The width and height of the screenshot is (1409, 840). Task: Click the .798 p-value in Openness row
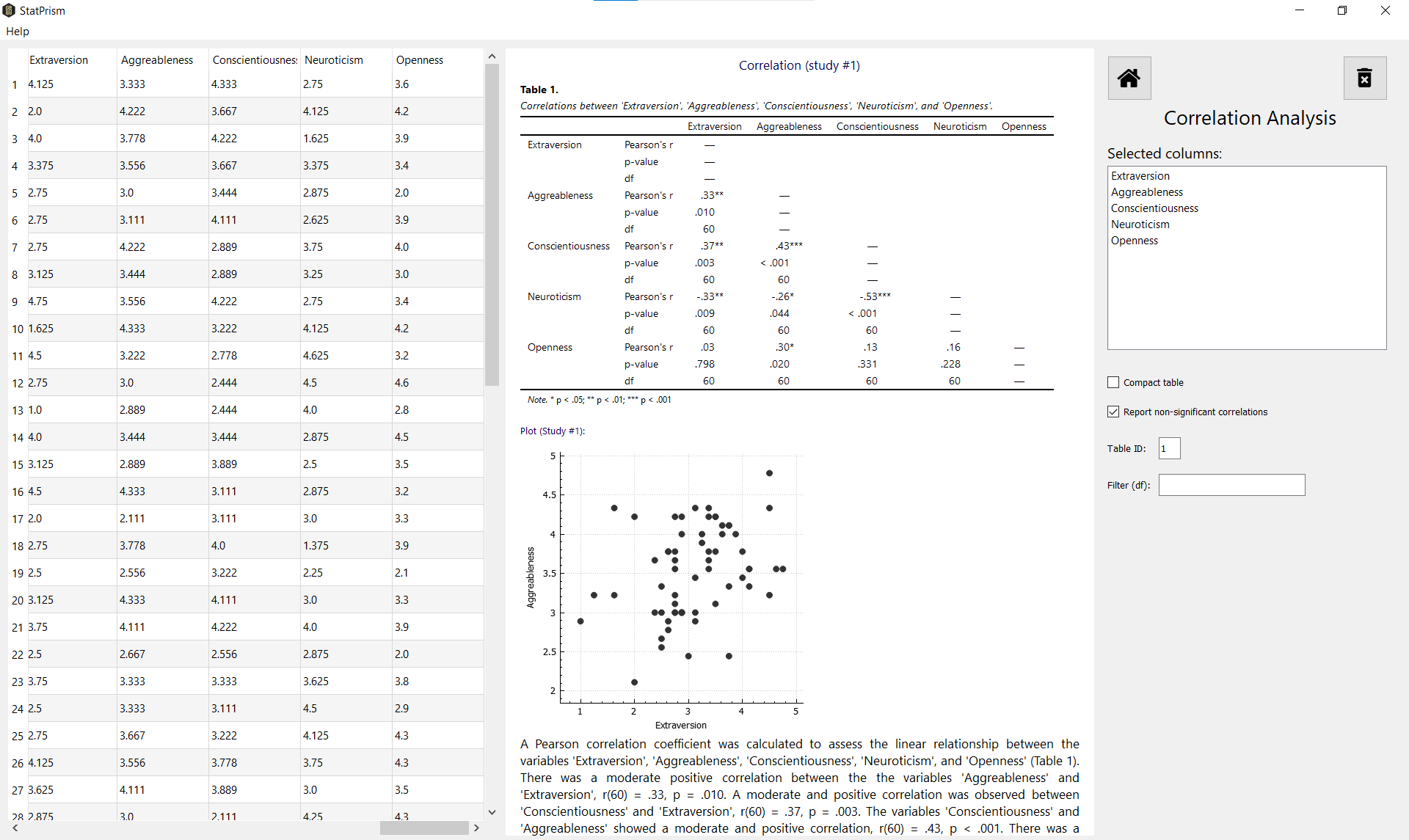(x=704, y=364)
